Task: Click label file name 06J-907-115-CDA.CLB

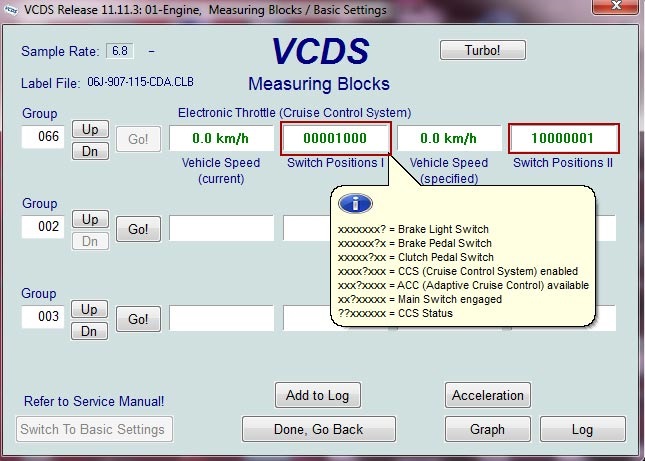Action: tap(141, 82)
